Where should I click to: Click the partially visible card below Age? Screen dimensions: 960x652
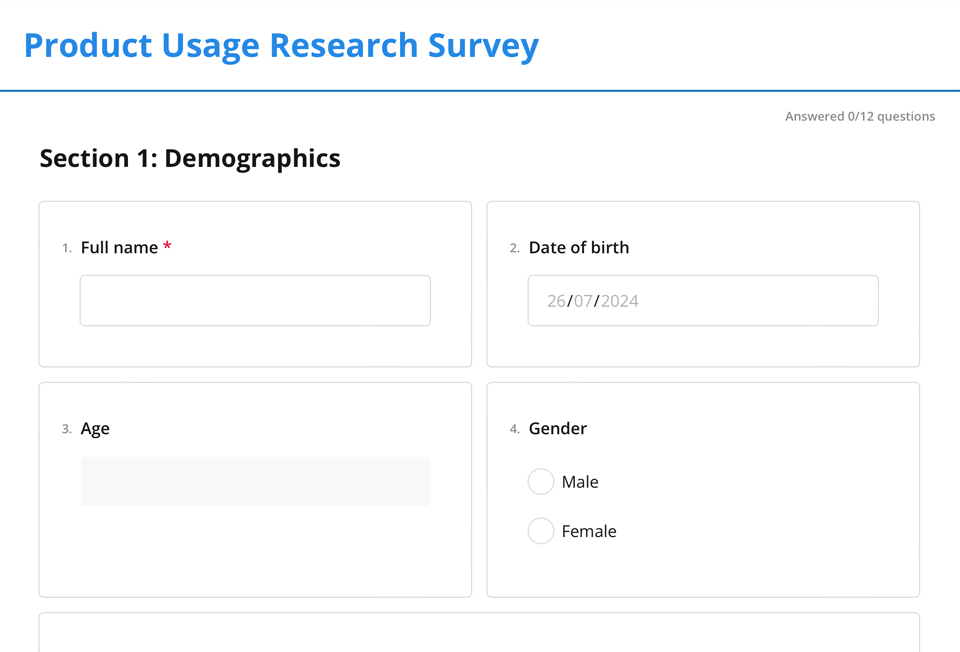coord(478,632)
